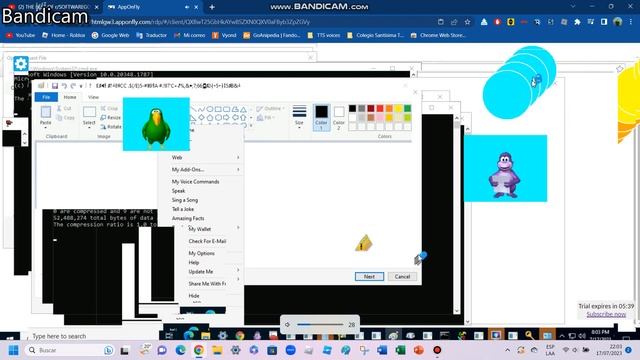The height and width of the screenshot is (360, 640).
Task: Select the oval shape in Paint shapes gallery
Action: [x=210, y=109]
